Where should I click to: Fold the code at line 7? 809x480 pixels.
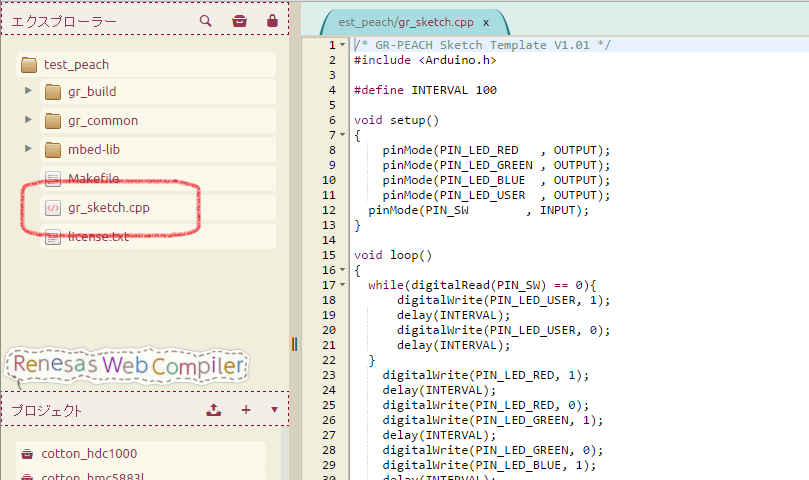[343, 136]
